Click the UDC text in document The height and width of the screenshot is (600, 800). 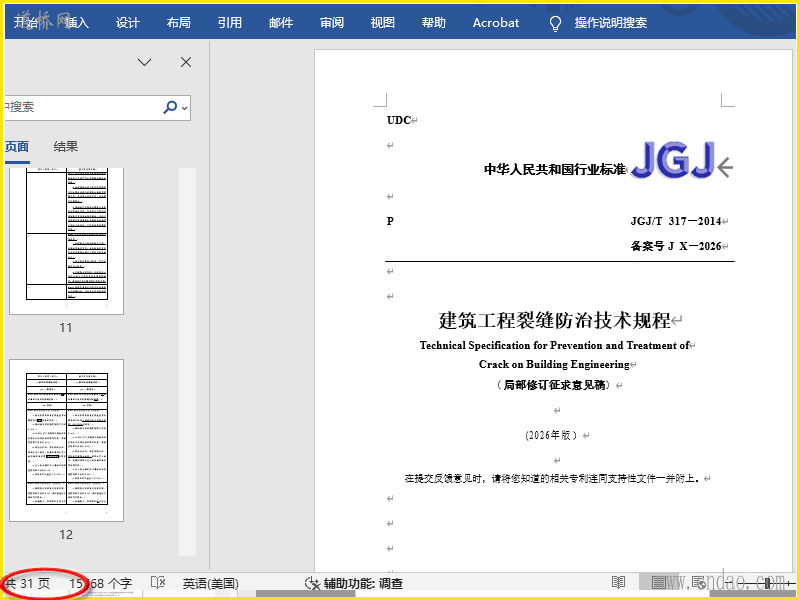398,120
